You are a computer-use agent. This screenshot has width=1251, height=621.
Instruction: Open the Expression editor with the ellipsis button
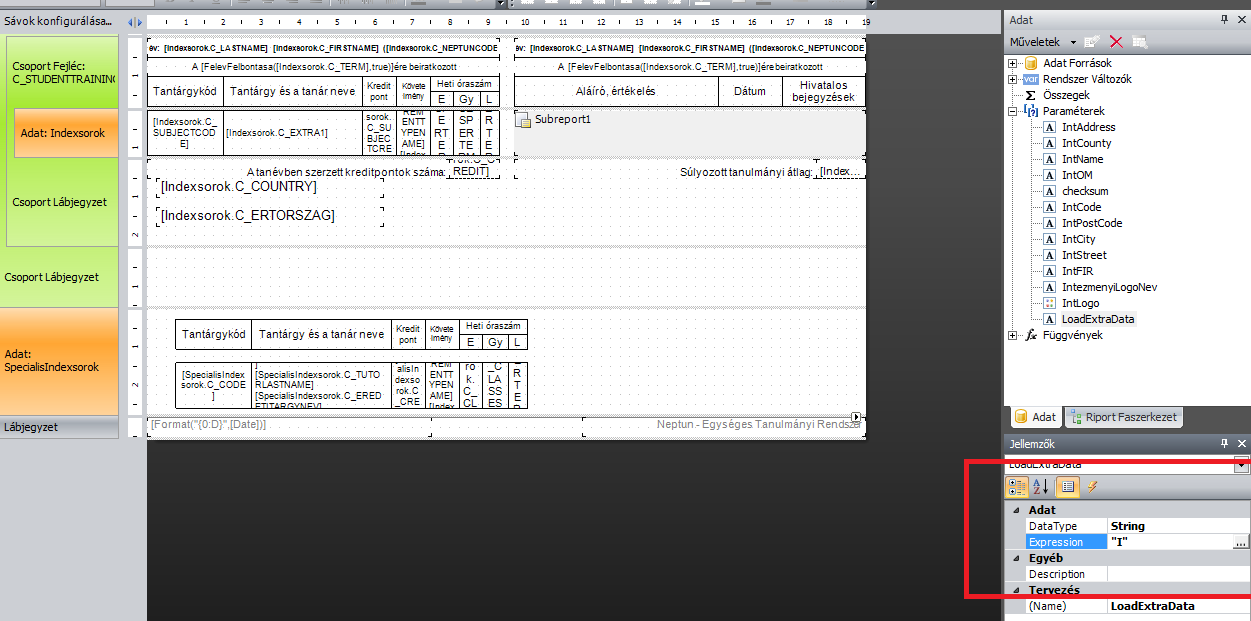pyautogui.click(x=1240, y=542)
